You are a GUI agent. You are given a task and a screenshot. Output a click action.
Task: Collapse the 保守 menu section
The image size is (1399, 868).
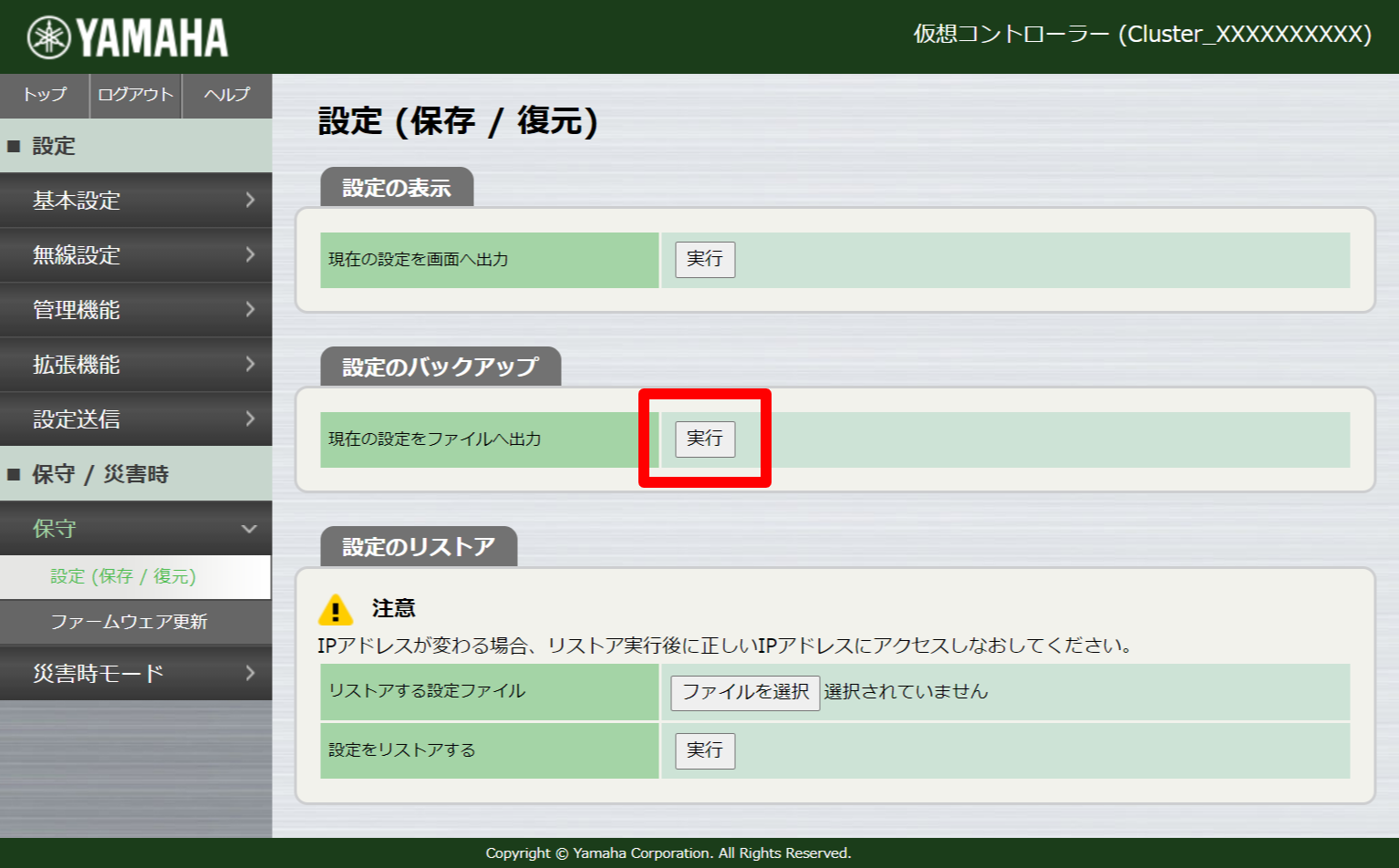(x=135, y=529)
